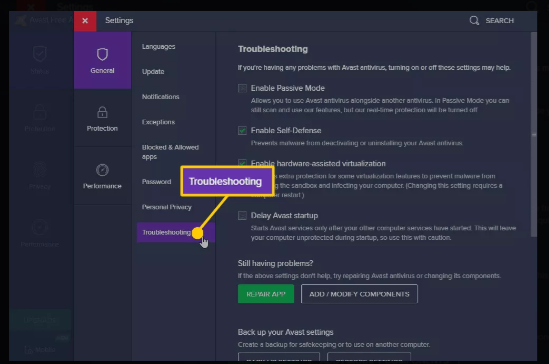
Task: Open Update settings
Action: click(153, 71)
